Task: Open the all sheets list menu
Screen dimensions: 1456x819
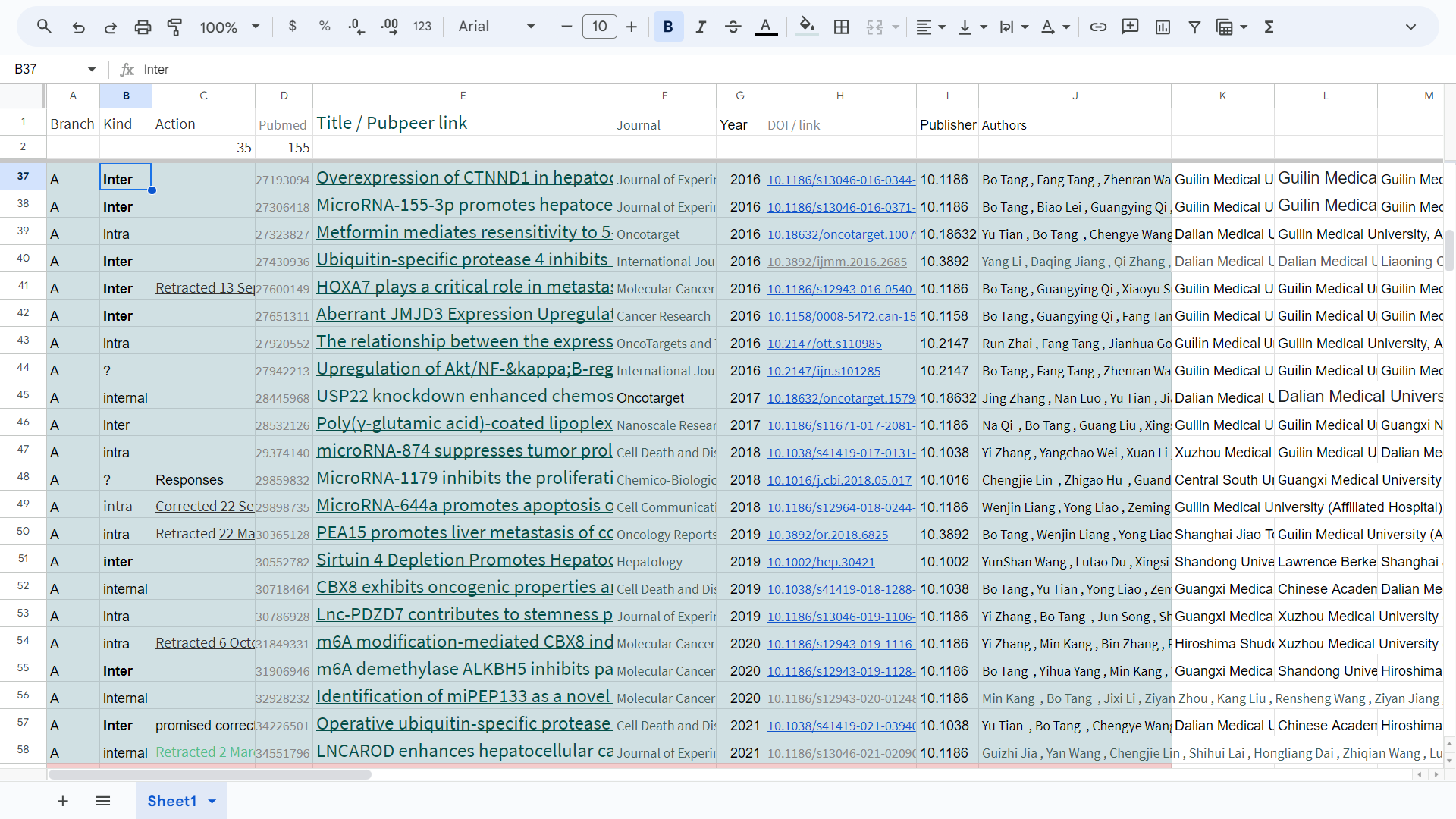Action: (x=103, y=801)
